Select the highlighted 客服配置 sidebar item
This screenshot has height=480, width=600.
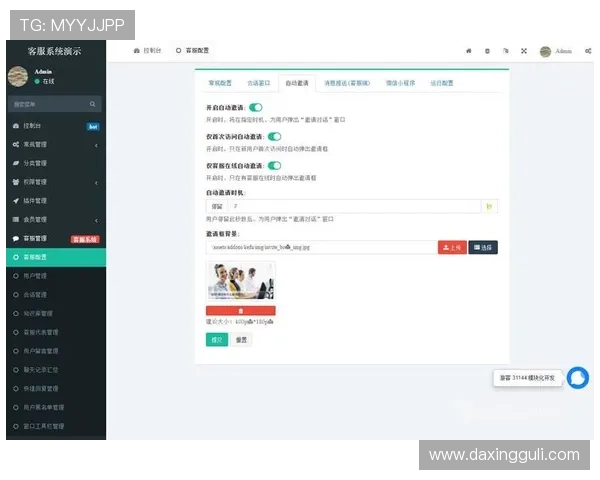point(56,257)
